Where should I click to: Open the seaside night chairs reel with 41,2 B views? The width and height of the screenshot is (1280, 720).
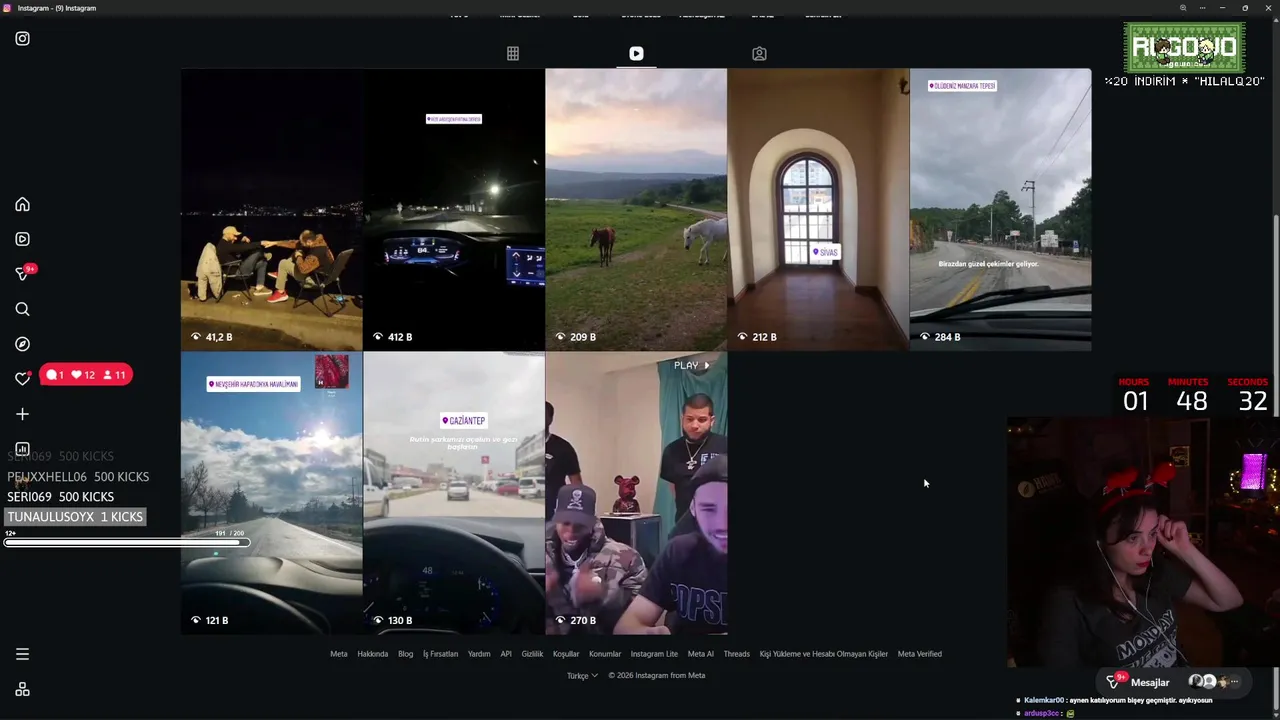pyautogui.click(x=271, y=209)
